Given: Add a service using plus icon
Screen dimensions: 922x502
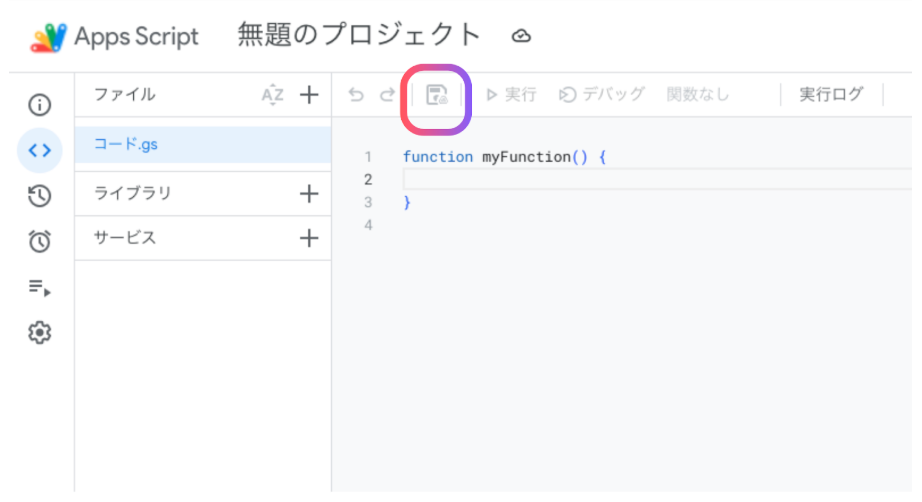Looking at the screenshot, I should (309, 238).
